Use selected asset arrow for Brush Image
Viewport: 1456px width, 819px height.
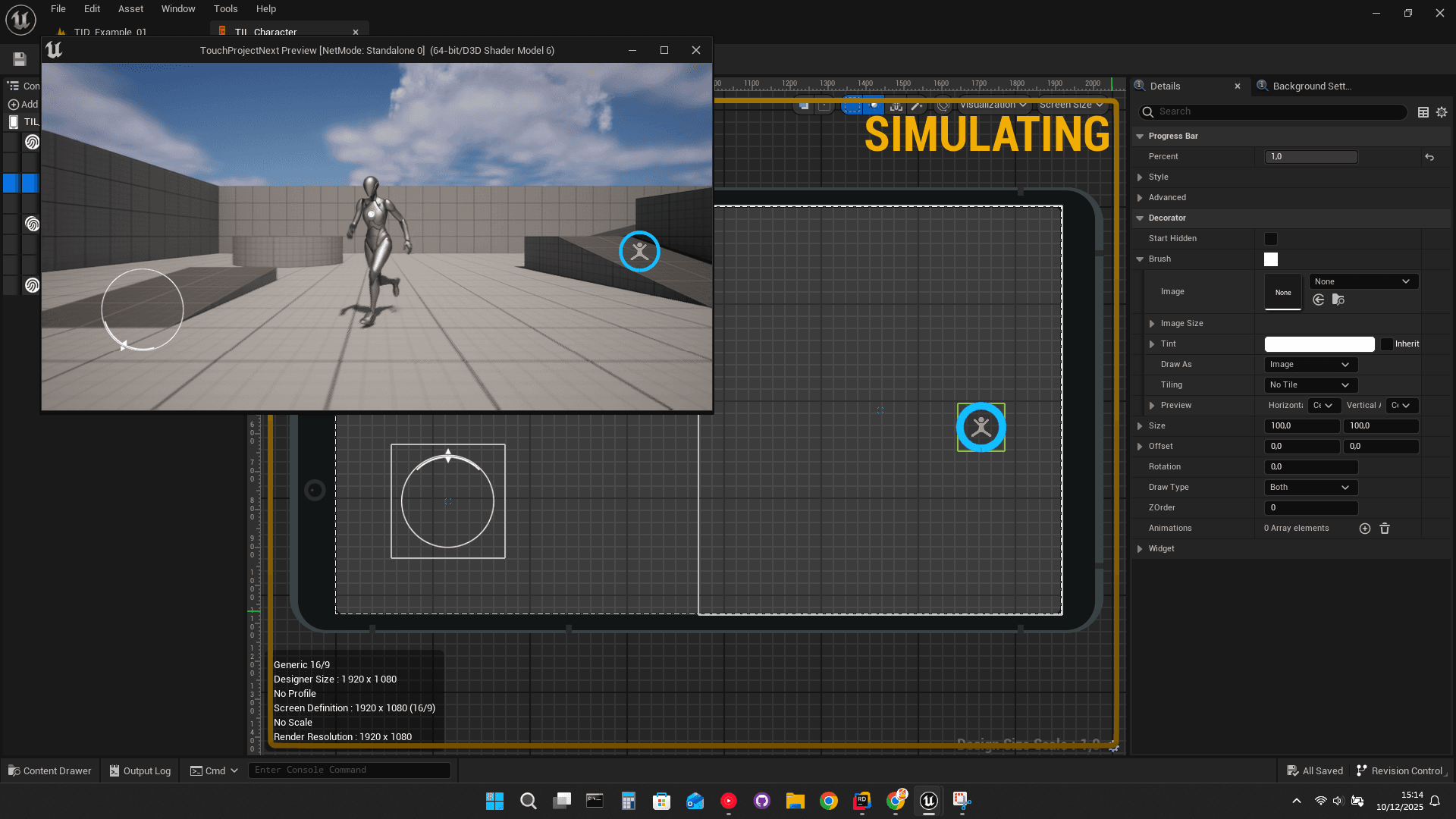point(1319,300)
